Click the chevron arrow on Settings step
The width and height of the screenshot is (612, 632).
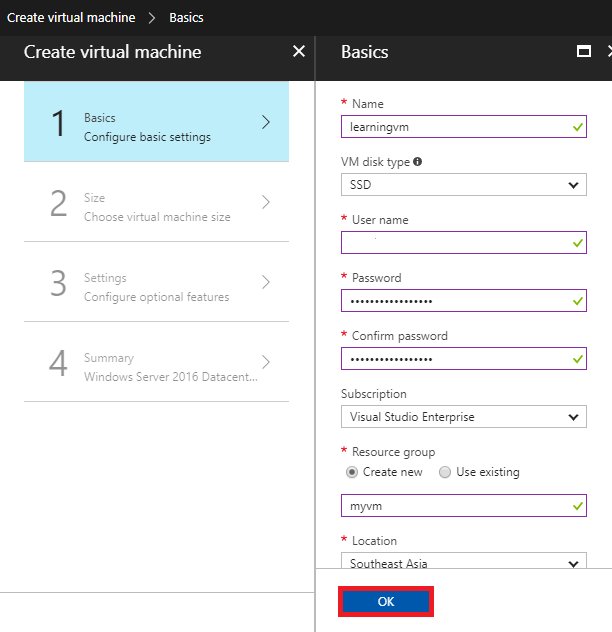click(x=266, y=282)
